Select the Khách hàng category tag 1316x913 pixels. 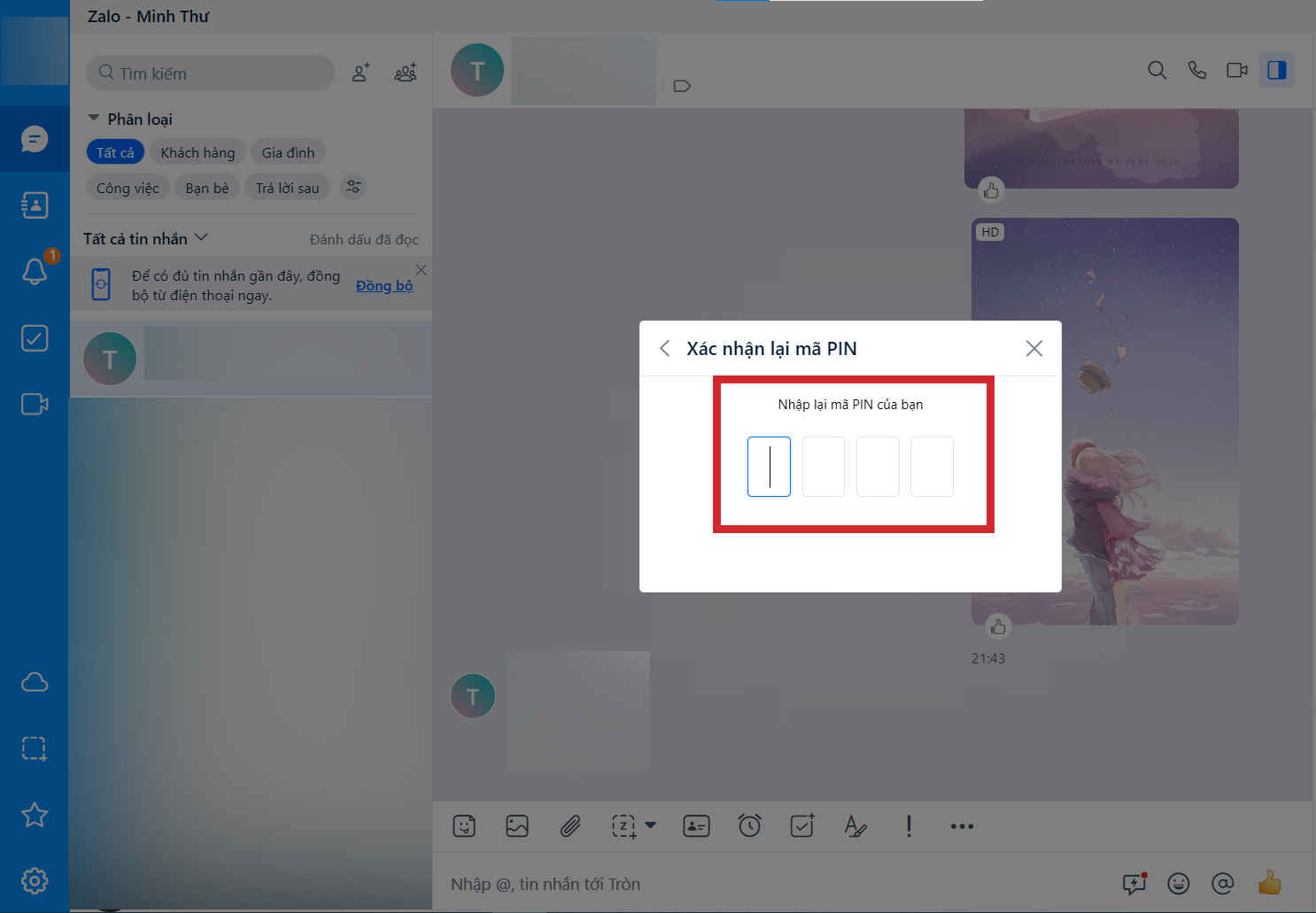click(x=197, y=152)
